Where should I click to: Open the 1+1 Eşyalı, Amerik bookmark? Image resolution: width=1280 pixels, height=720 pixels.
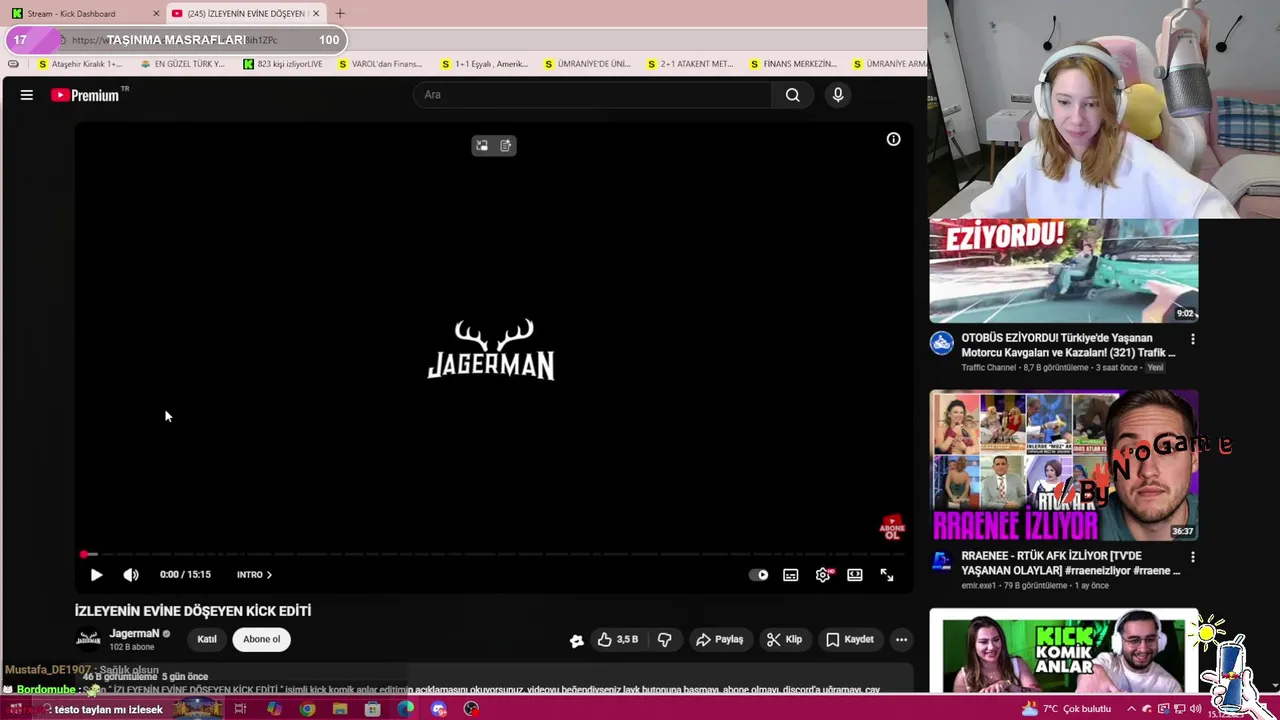coord(484,64)
